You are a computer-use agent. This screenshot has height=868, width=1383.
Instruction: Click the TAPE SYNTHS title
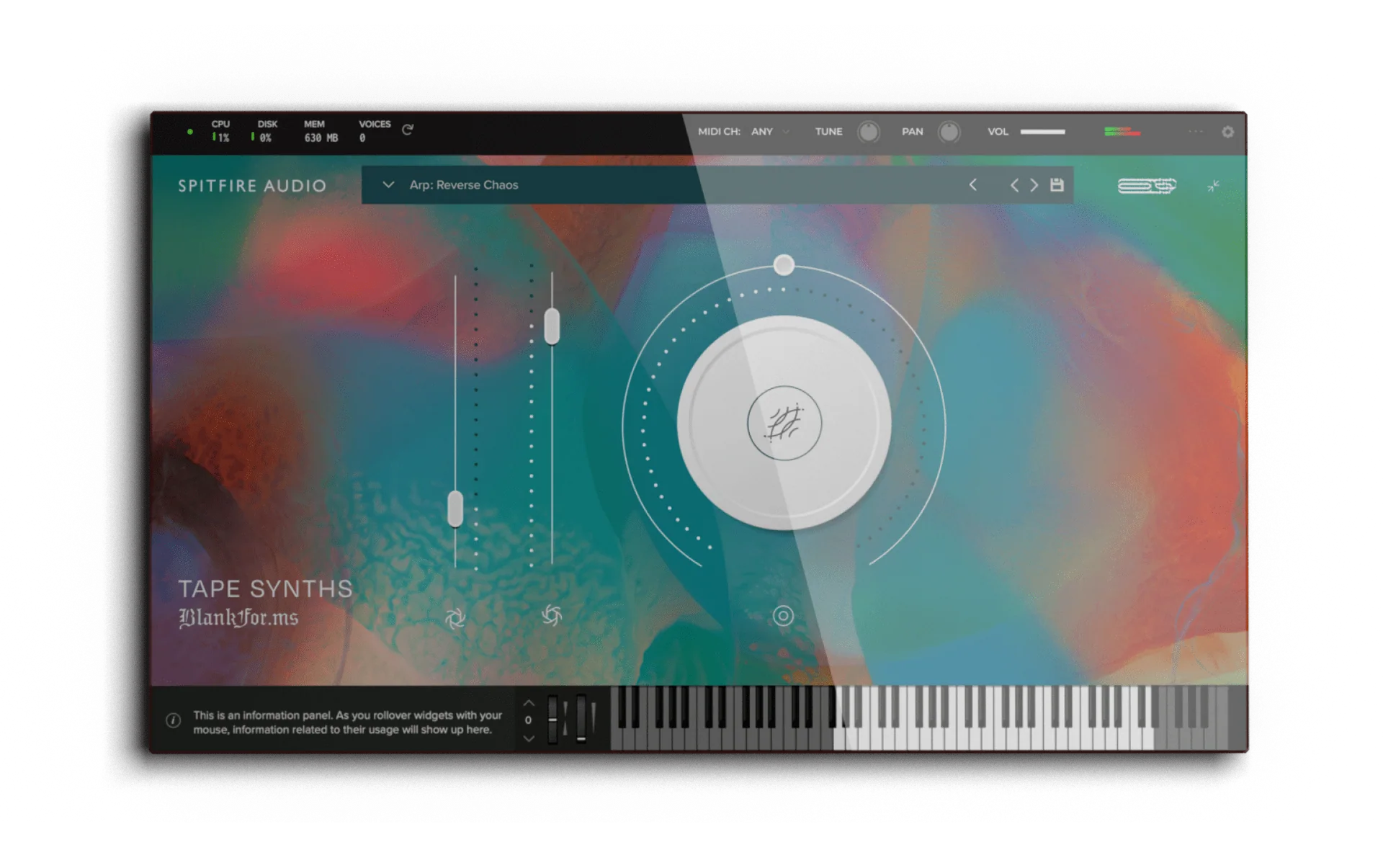click(x=265, y=589)
